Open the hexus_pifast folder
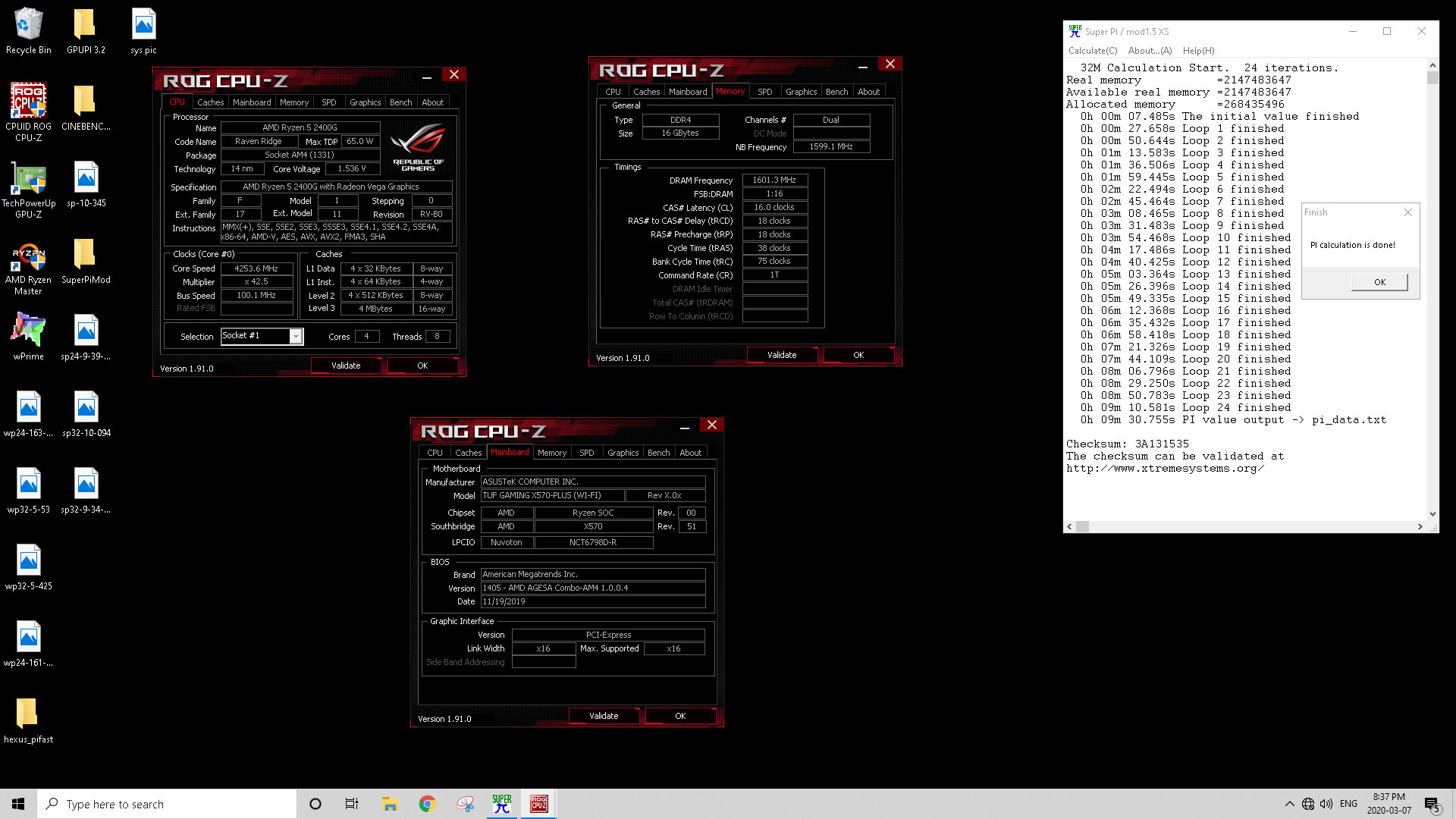 click(x=28, y=721)
